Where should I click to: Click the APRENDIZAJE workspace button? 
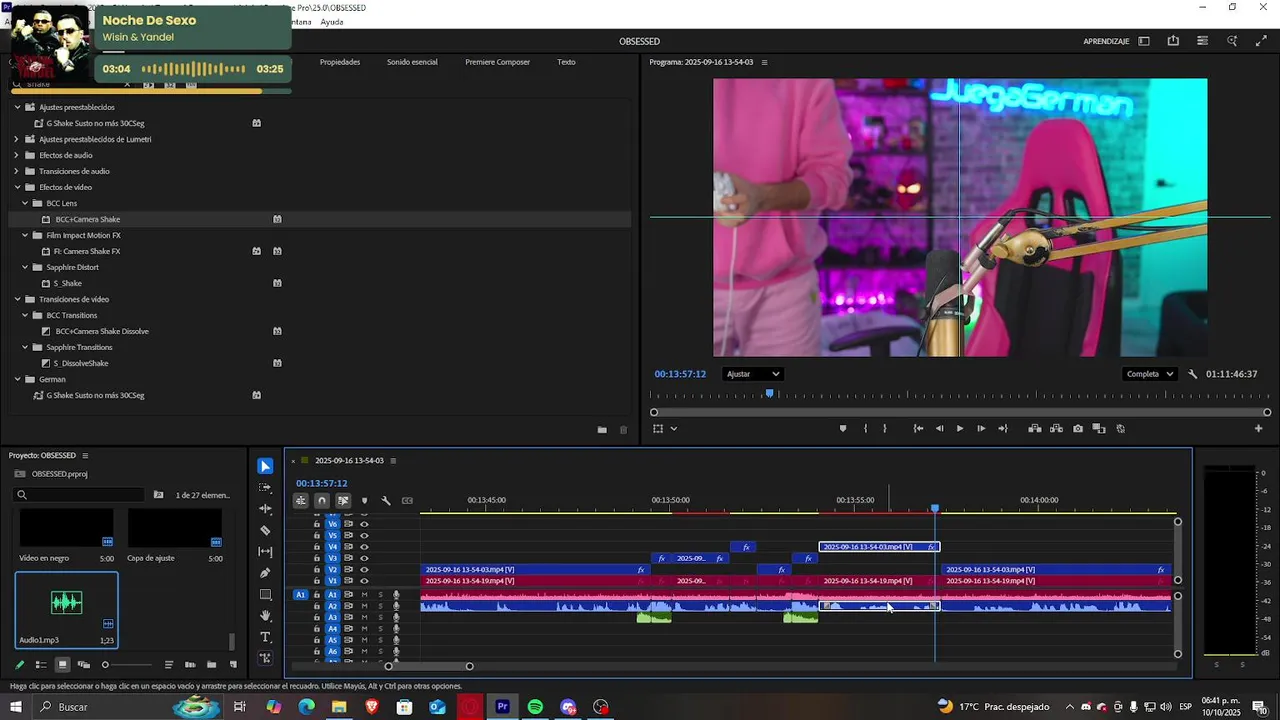point(1106,41)
